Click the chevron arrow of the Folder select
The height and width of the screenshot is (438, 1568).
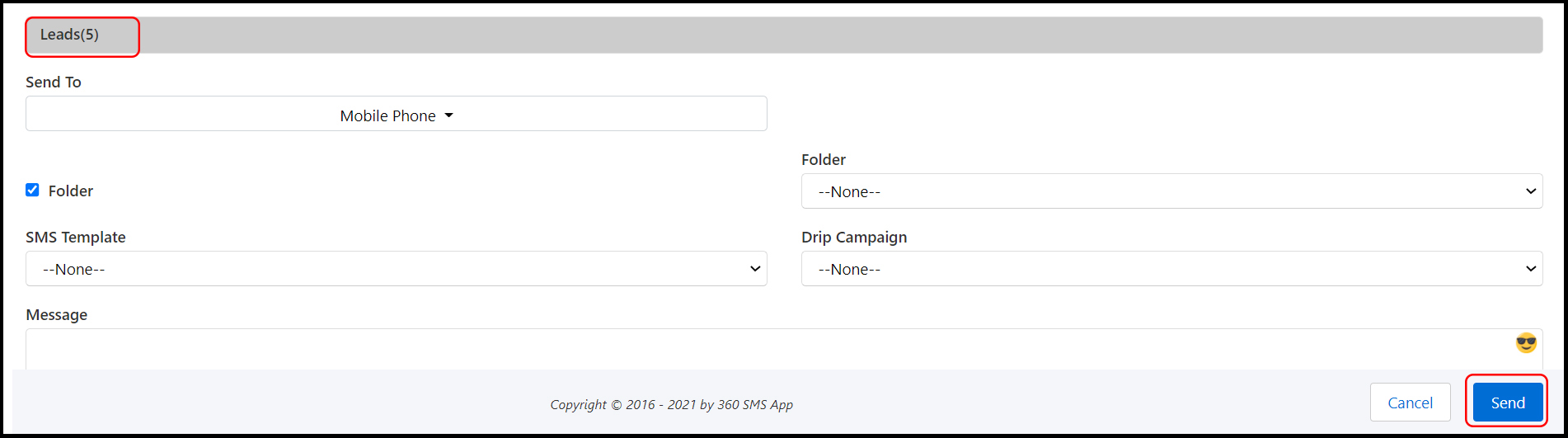[1531, 191]
